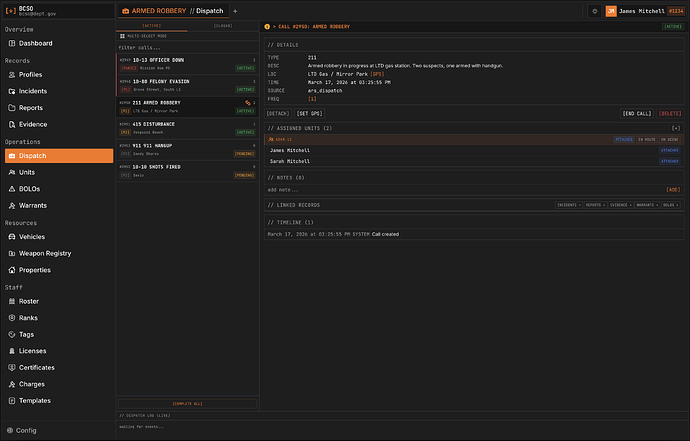Click the Properties house icon
The height and width of the screenshot is (441, 690).
coord(12,270)
